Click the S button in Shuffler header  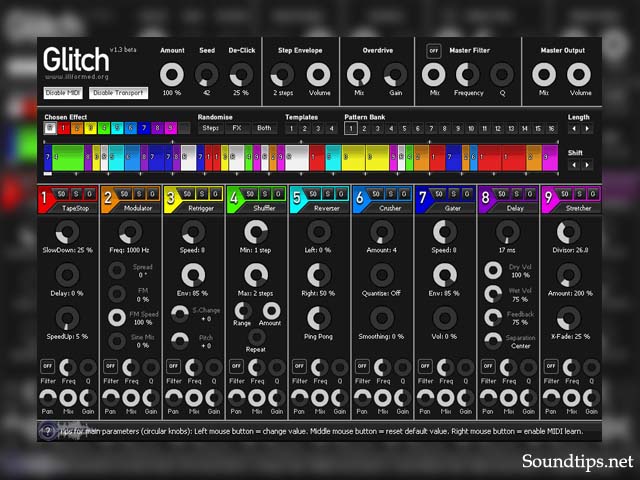click(265, 194)
